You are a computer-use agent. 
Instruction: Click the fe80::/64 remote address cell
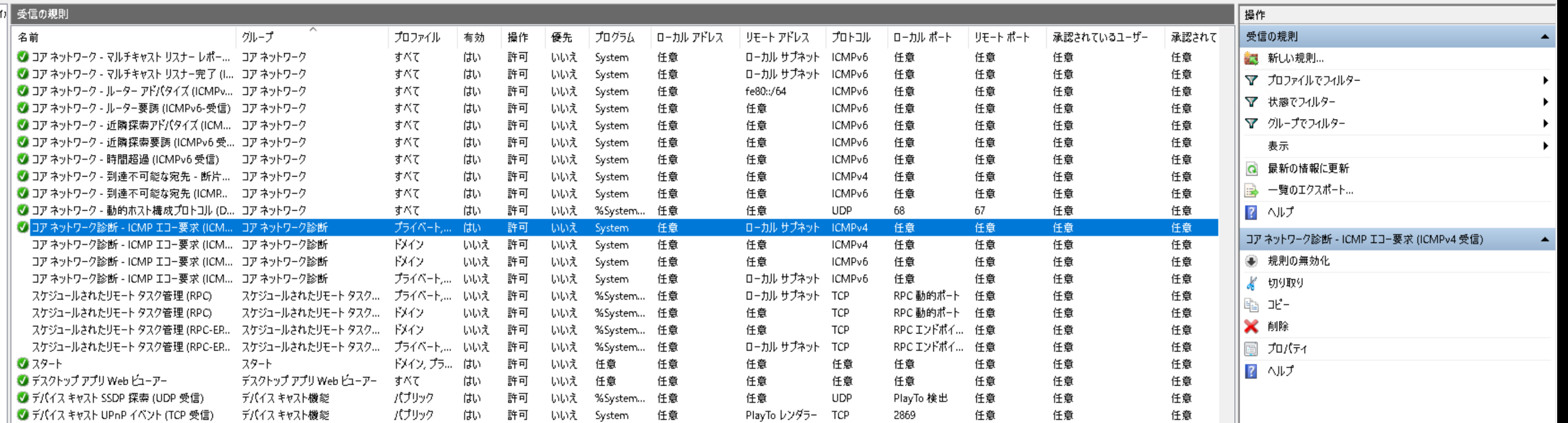[766, 91]
